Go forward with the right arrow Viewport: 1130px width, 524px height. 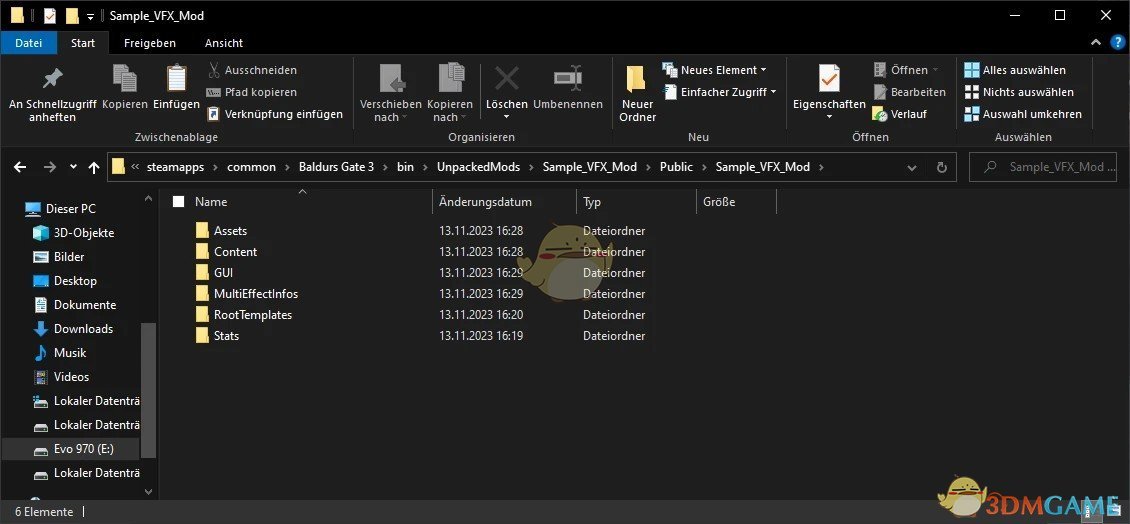(x=49, y=167)
